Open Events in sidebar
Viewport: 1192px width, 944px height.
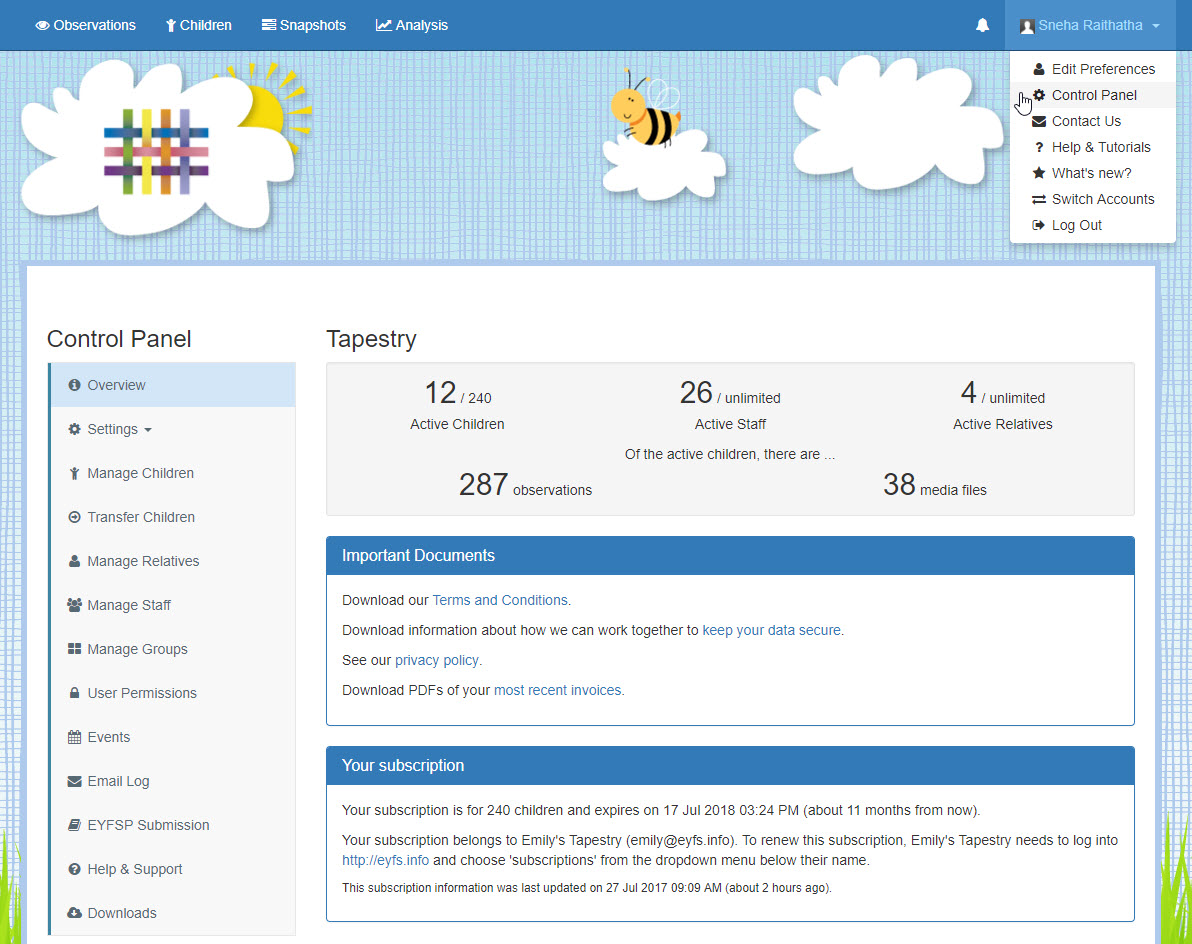coord(173,737)
